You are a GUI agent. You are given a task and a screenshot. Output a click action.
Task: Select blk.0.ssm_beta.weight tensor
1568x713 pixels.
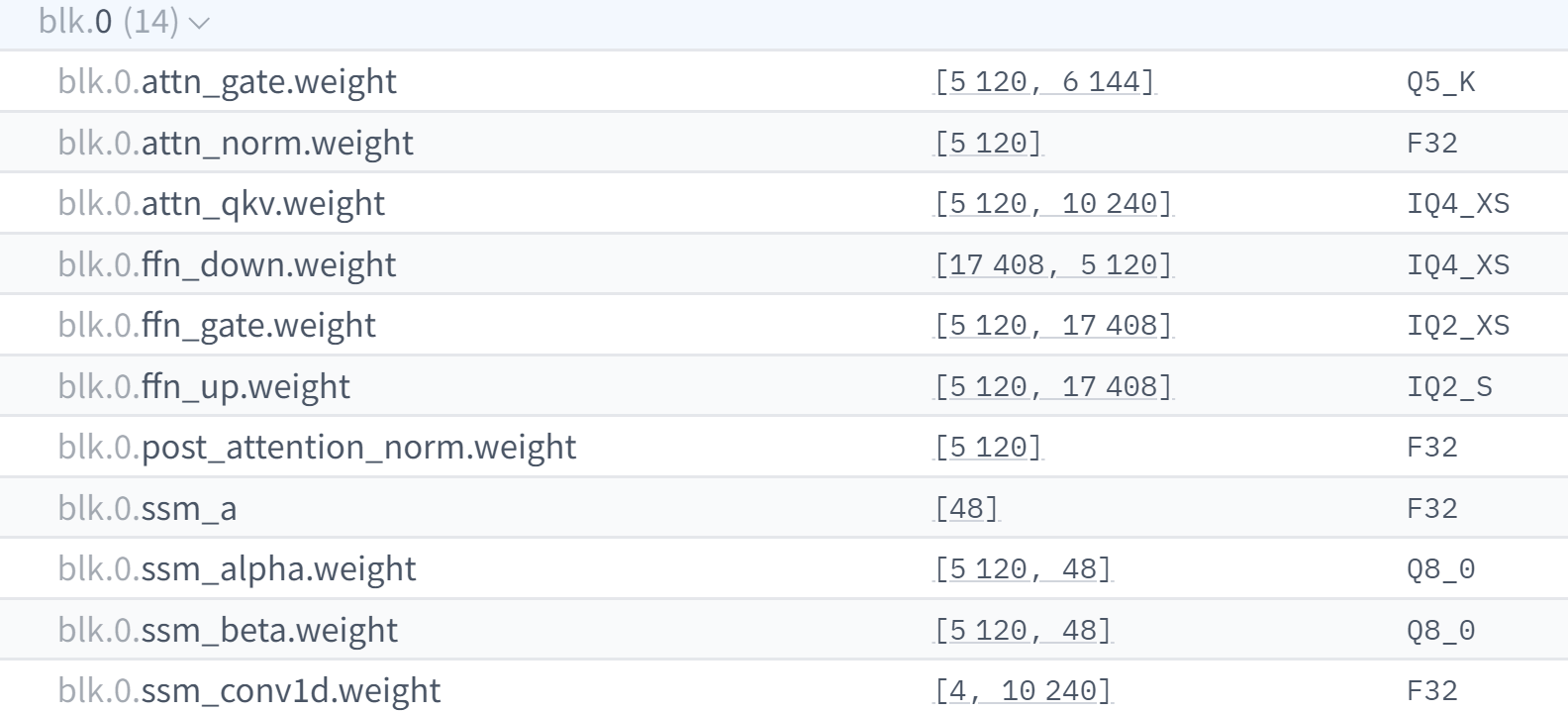coord(784,630)
